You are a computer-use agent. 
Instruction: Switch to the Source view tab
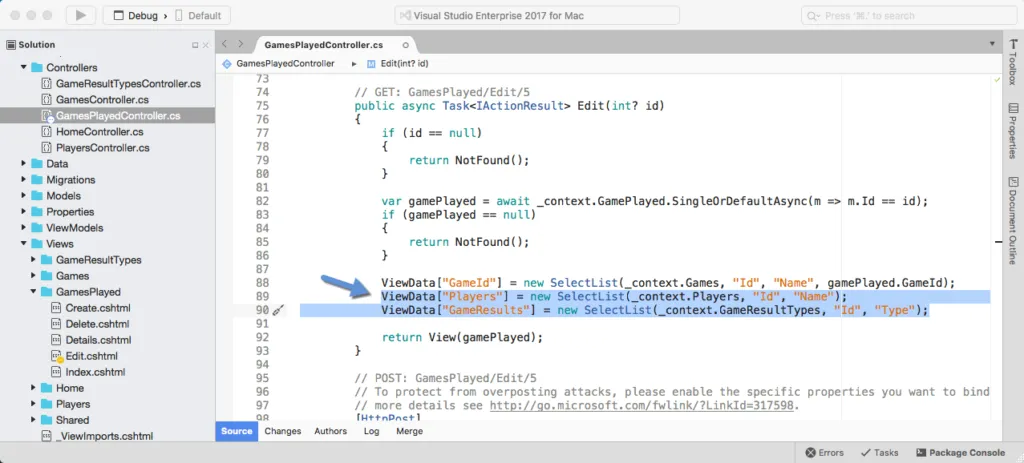pos(236,431)
